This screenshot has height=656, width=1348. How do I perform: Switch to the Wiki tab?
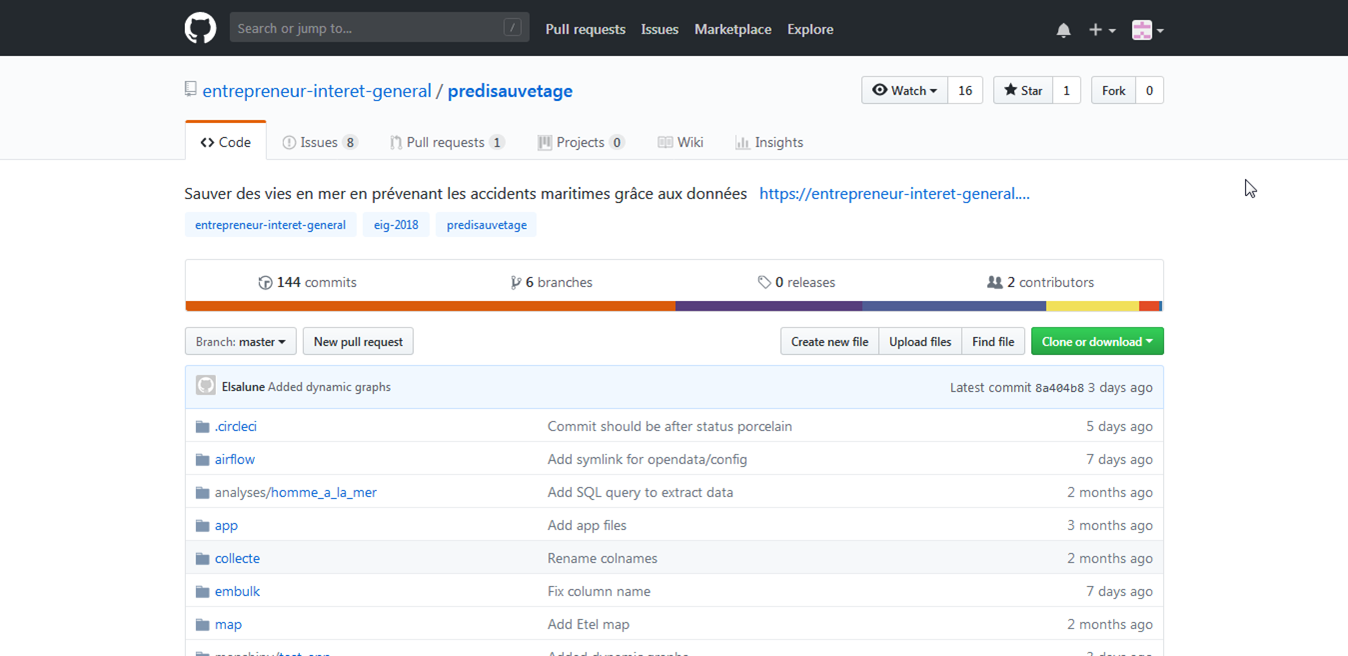(x=680, y=142)
